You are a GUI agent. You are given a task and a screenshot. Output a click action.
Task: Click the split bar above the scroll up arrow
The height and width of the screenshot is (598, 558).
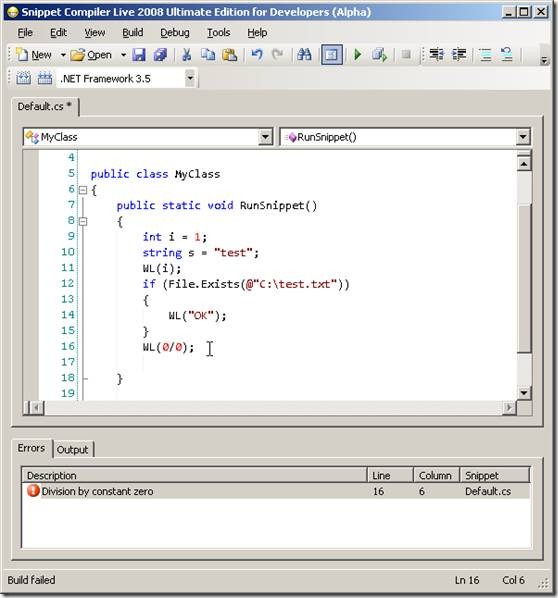[x=524, y=154]
